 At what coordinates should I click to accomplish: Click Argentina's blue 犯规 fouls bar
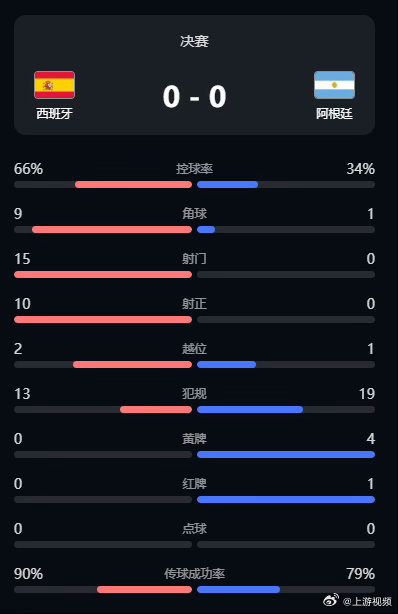(x=250, y=410)
